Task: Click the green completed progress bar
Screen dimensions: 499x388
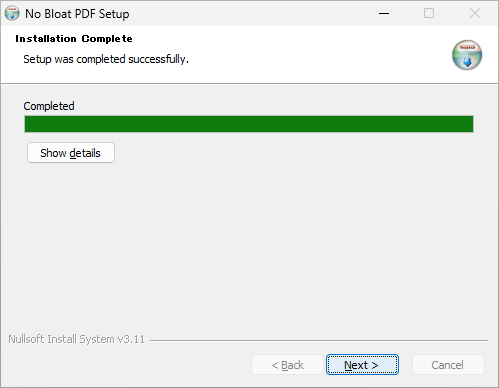Action: (249, 124)
